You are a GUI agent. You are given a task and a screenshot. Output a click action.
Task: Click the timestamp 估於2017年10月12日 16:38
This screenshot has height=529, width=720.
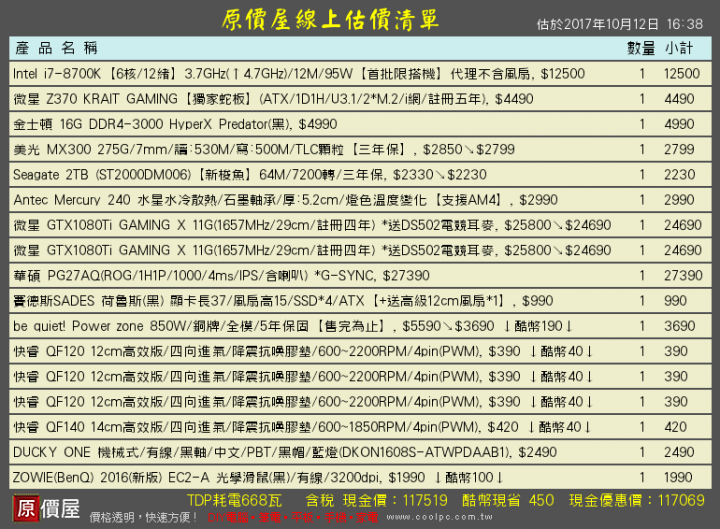coord(619,24)
